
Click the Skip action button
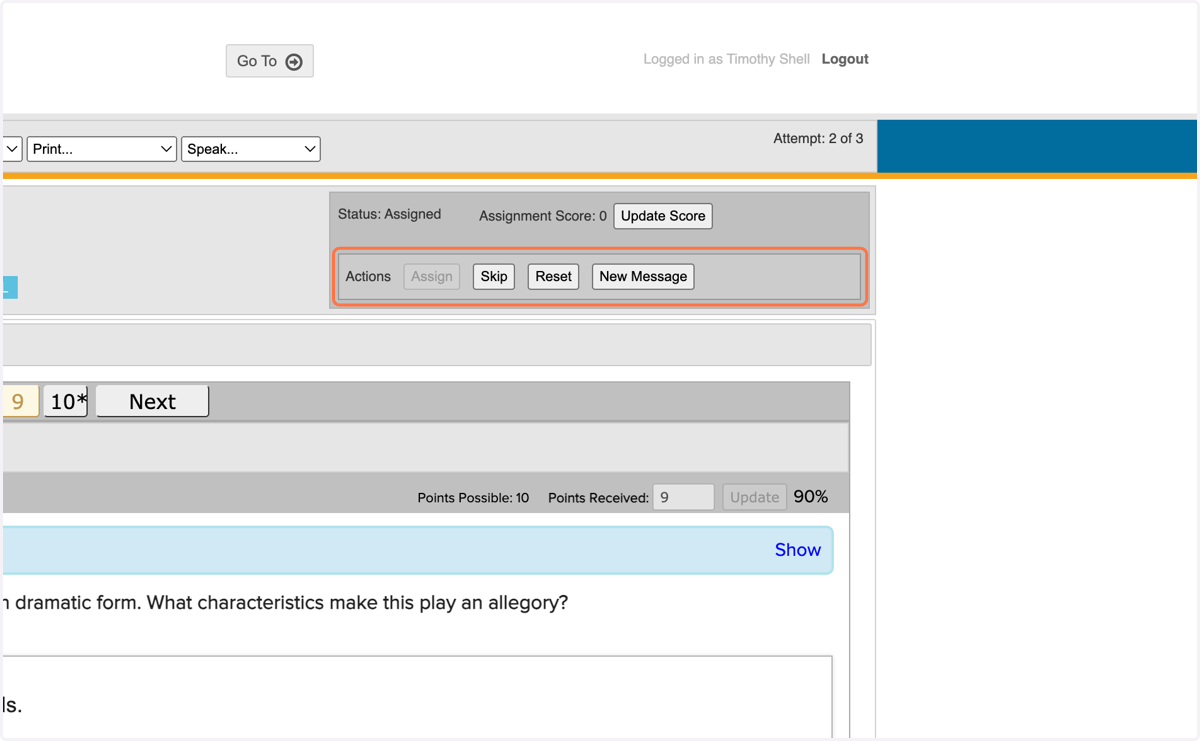(494, 277)
